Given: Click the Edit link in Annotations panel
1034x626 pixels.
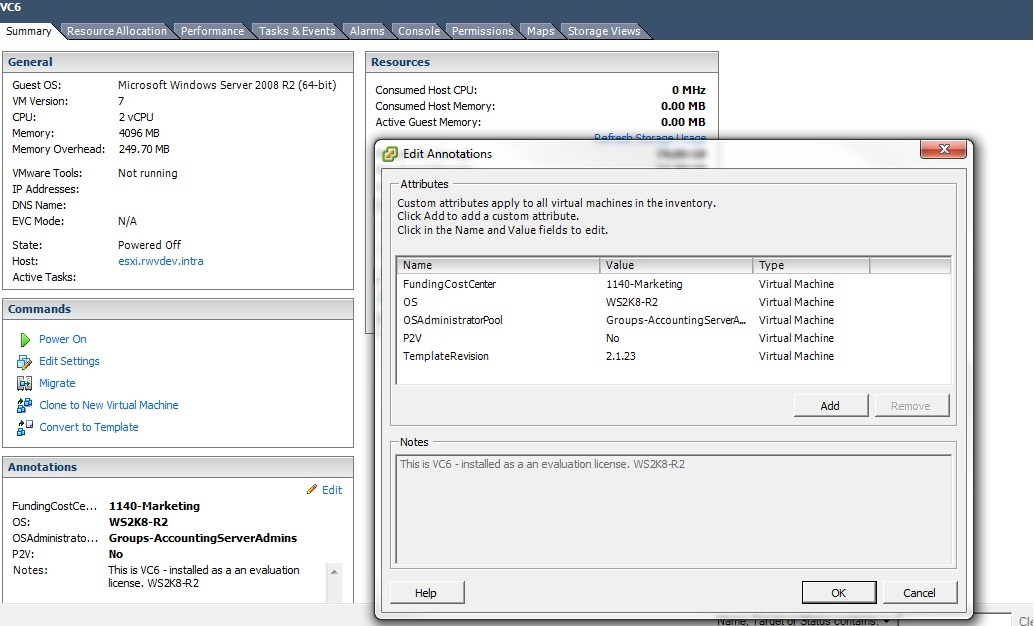Looking at the screenshot, I should 332,489.
